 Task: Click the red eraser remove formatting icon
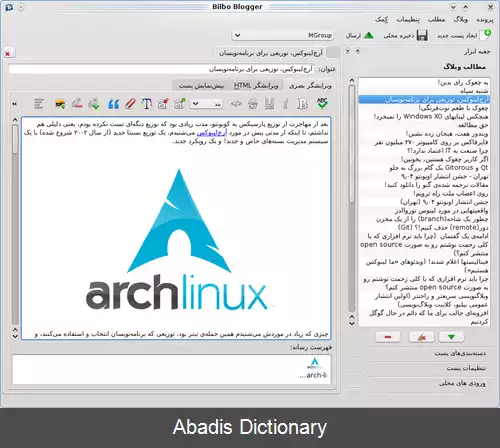coord(130,104)
